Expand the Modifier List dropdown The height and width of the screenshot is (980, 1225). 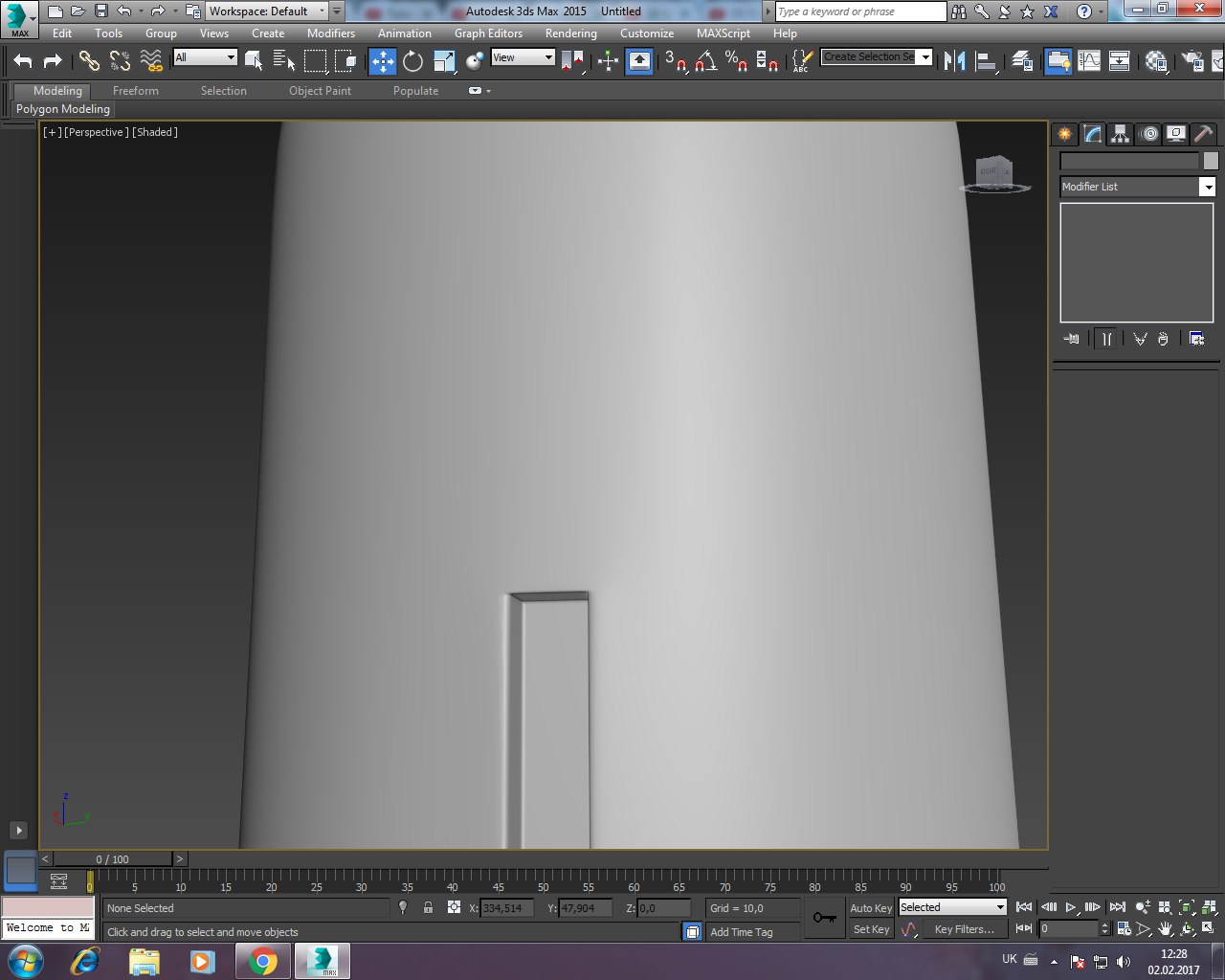pyautogui.click(x=1208, y=187)
